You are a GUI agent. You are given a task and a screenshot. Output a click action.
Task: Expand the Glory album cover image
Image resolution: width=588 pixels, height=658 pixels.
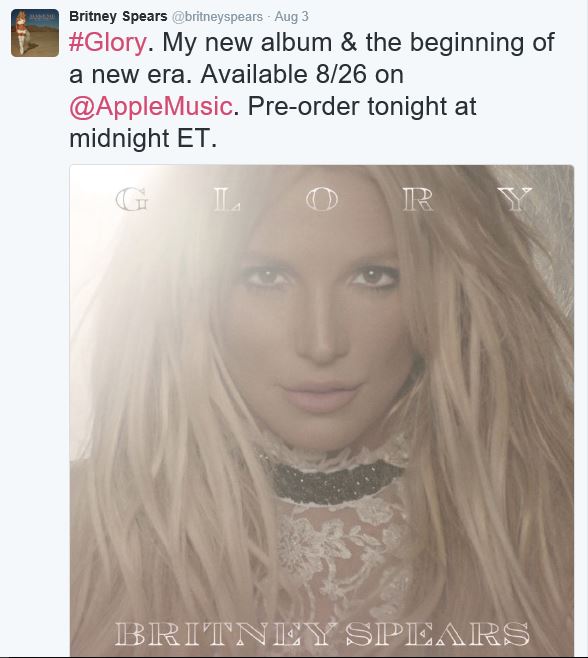pos(322,410)
